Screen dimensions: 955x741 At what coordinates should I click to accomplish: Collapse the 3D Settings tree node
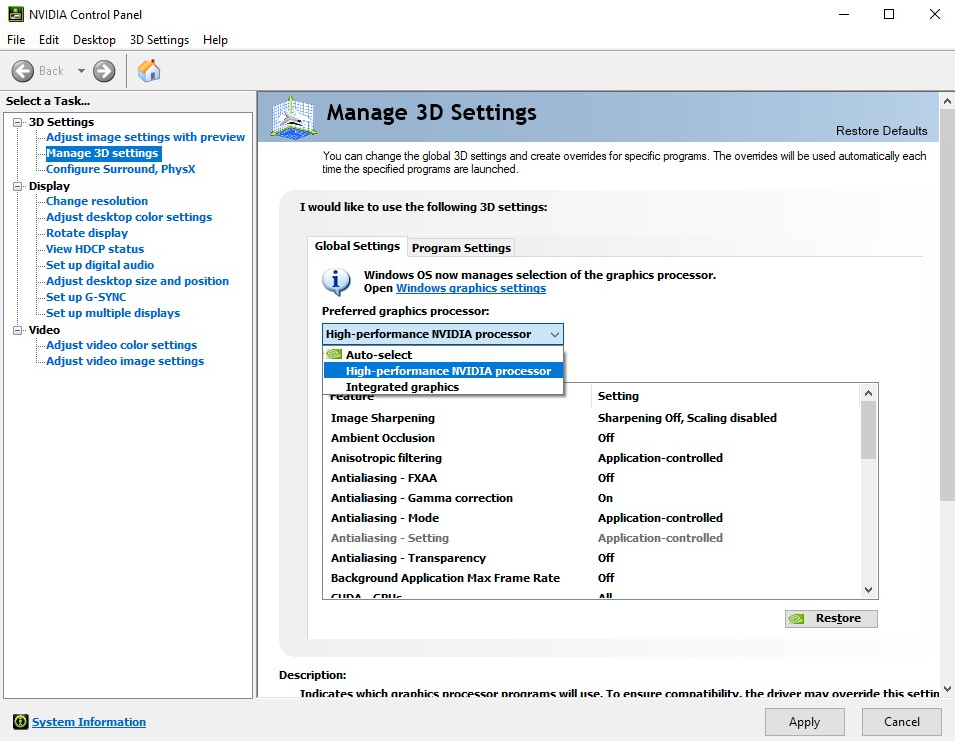pyautogui.click(x=17, y=122)
